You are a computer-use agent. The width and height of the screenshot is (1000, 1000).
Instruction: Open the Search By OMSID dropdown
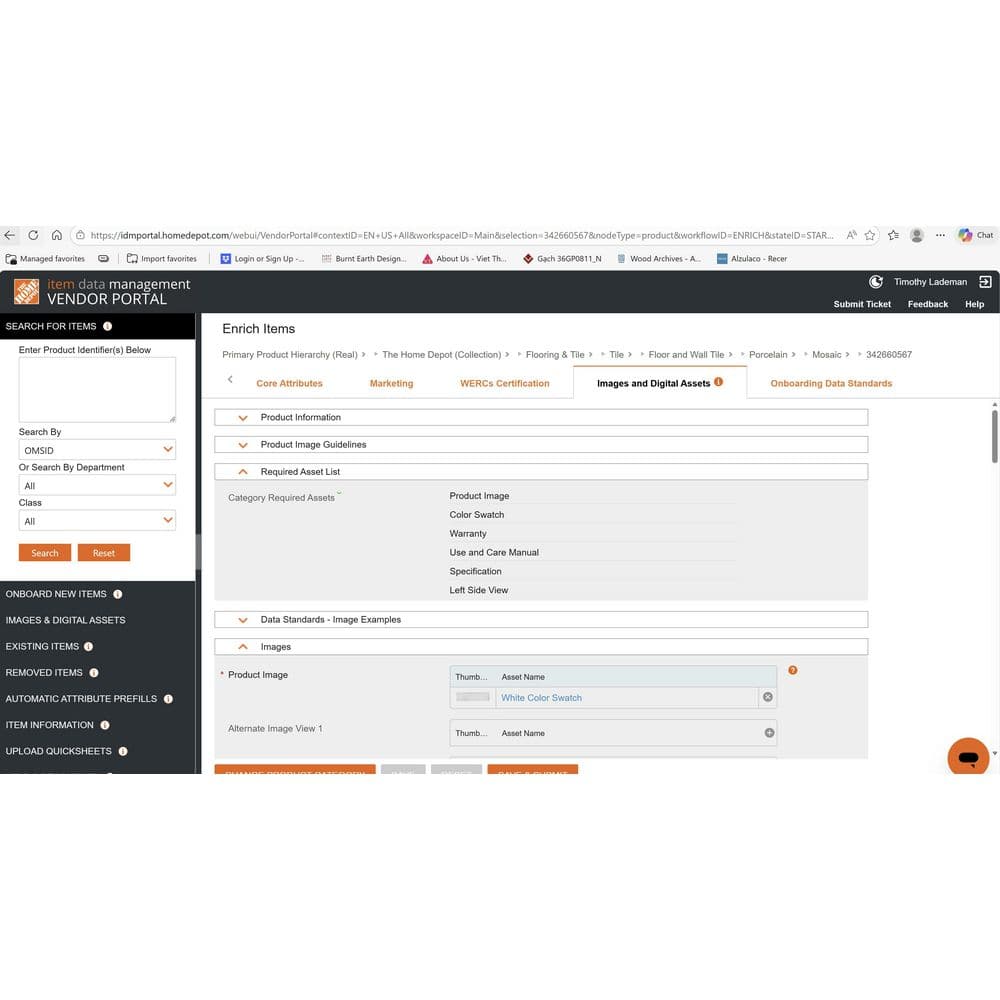97,450
